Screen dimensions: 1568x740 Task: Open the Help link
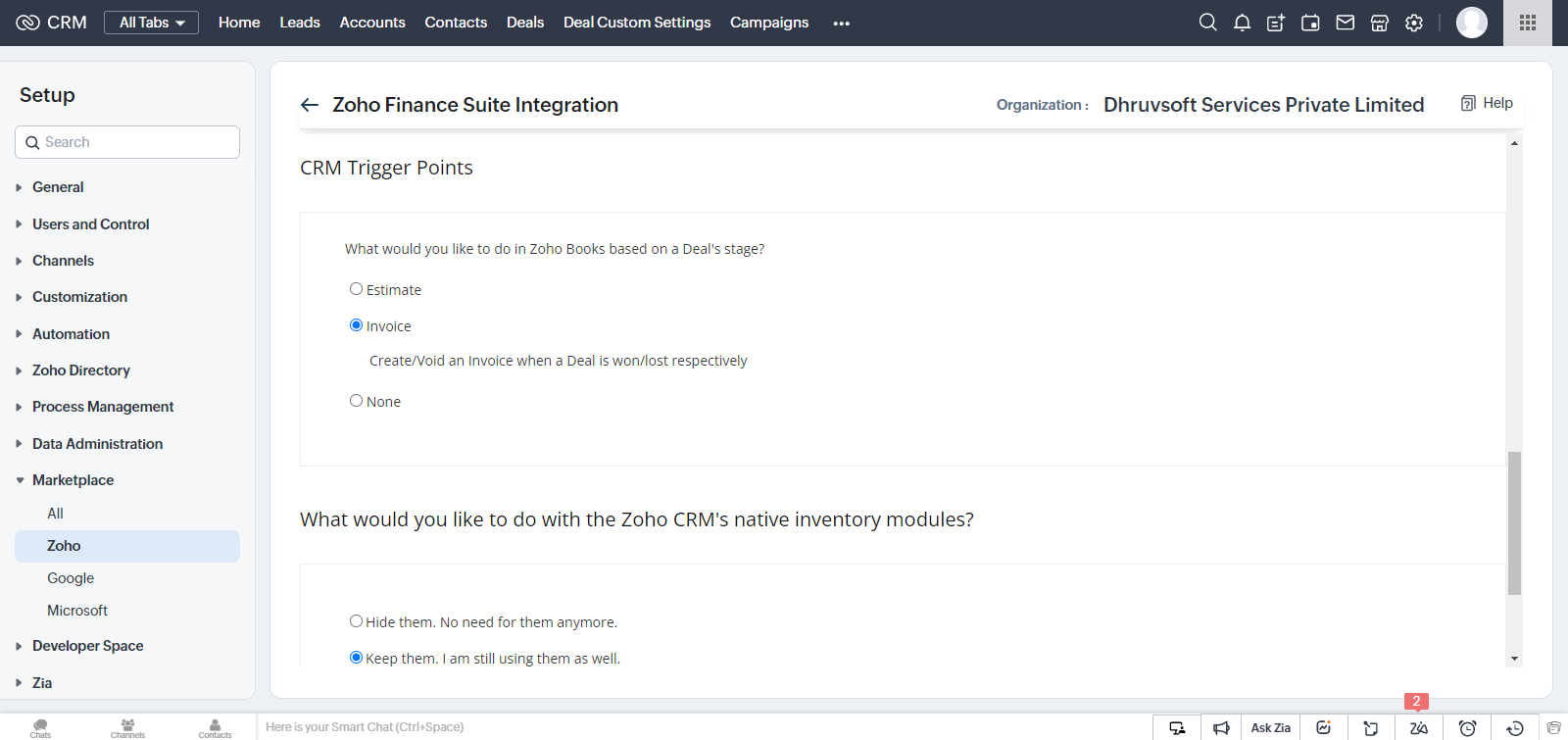point(1487,103)
